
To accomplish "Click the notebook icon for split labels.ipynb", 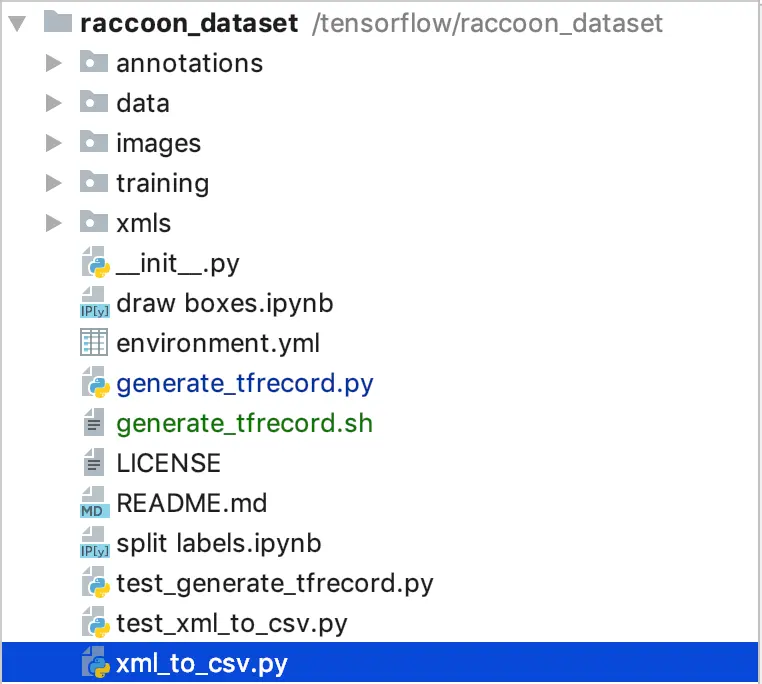I will pyautogui.click(x=94, y=543).
